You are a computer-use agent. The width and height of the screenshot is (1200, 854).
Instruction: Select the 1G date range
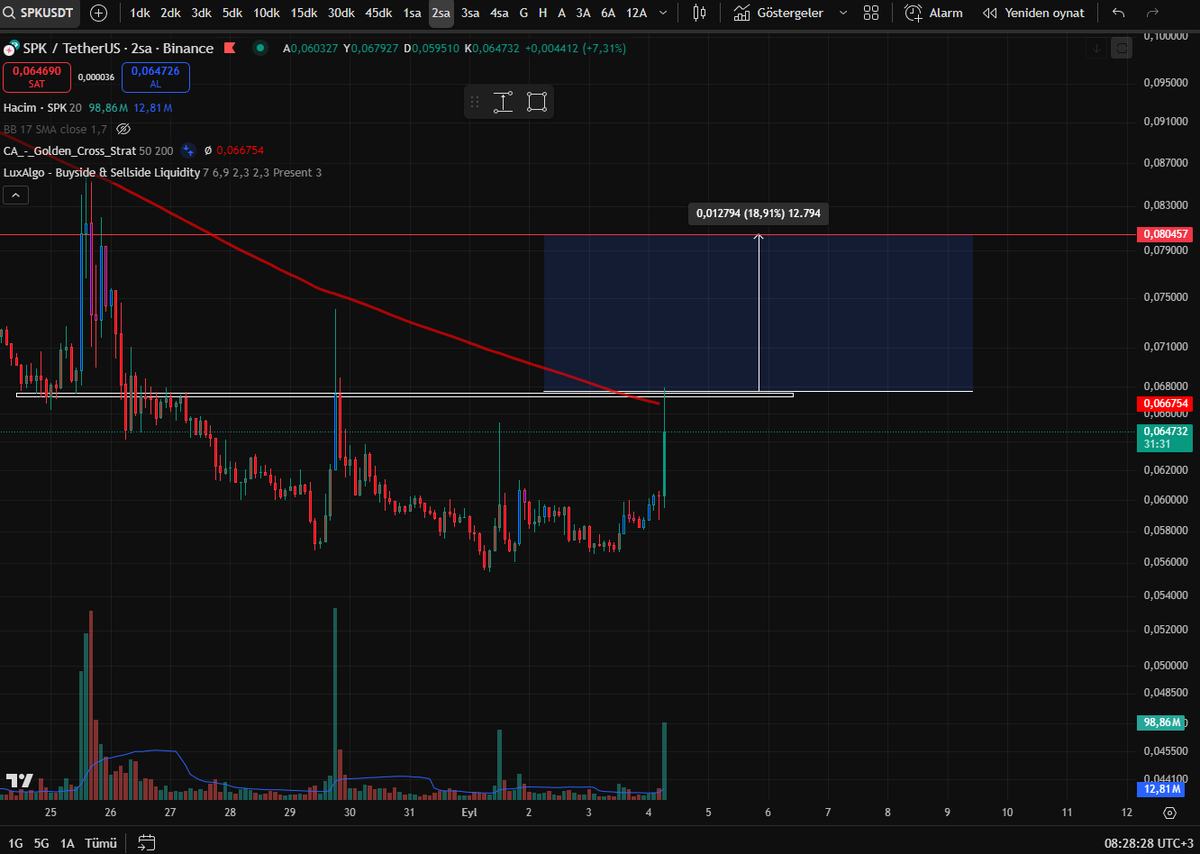[15, 843]
